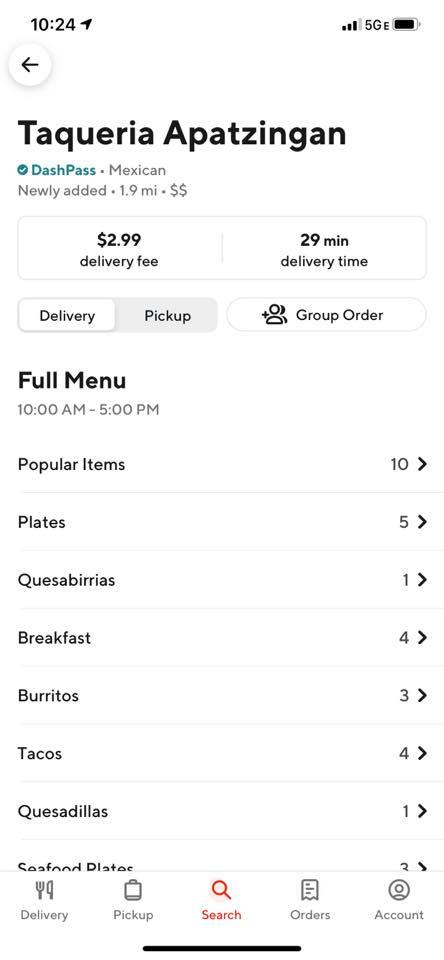
Task: Open the Account profile icon
Action: coord(399,890)
